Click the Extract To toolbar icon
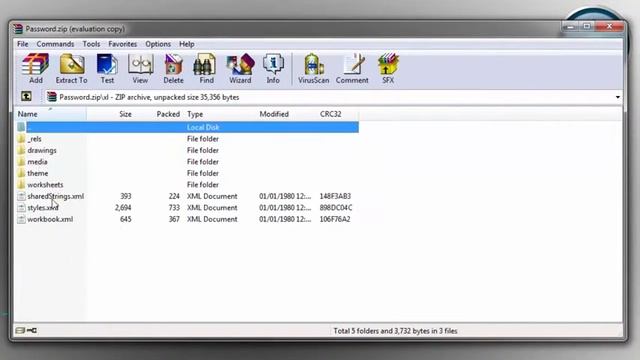640x360 pixels. tap(71, 69)
